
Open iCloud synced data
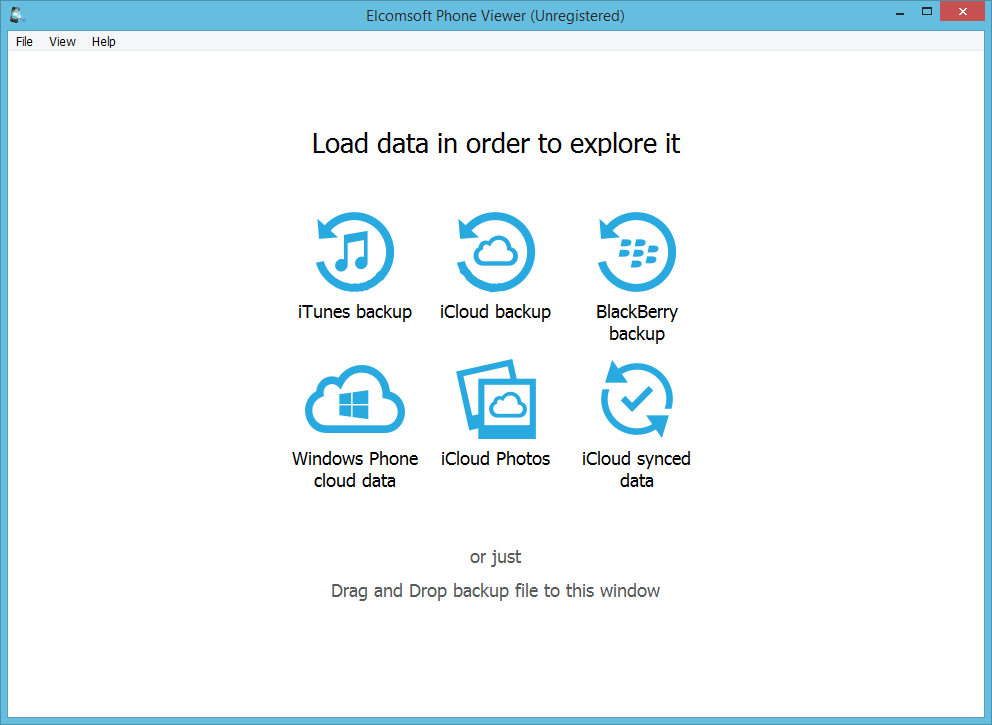[637, 399]
